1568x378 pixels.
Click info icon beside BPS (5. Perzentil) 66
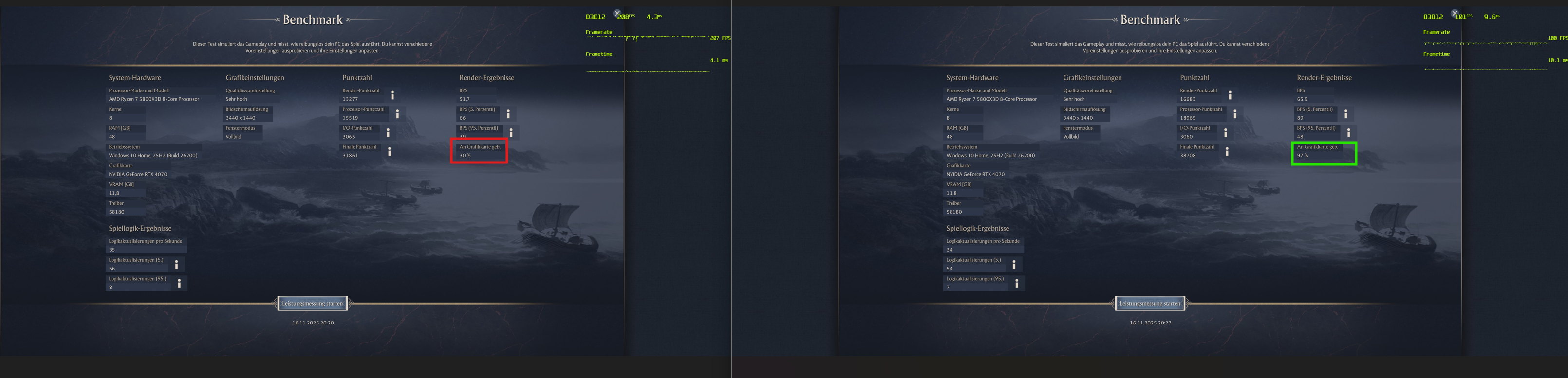pyautogui.click(x=508, y=114)
